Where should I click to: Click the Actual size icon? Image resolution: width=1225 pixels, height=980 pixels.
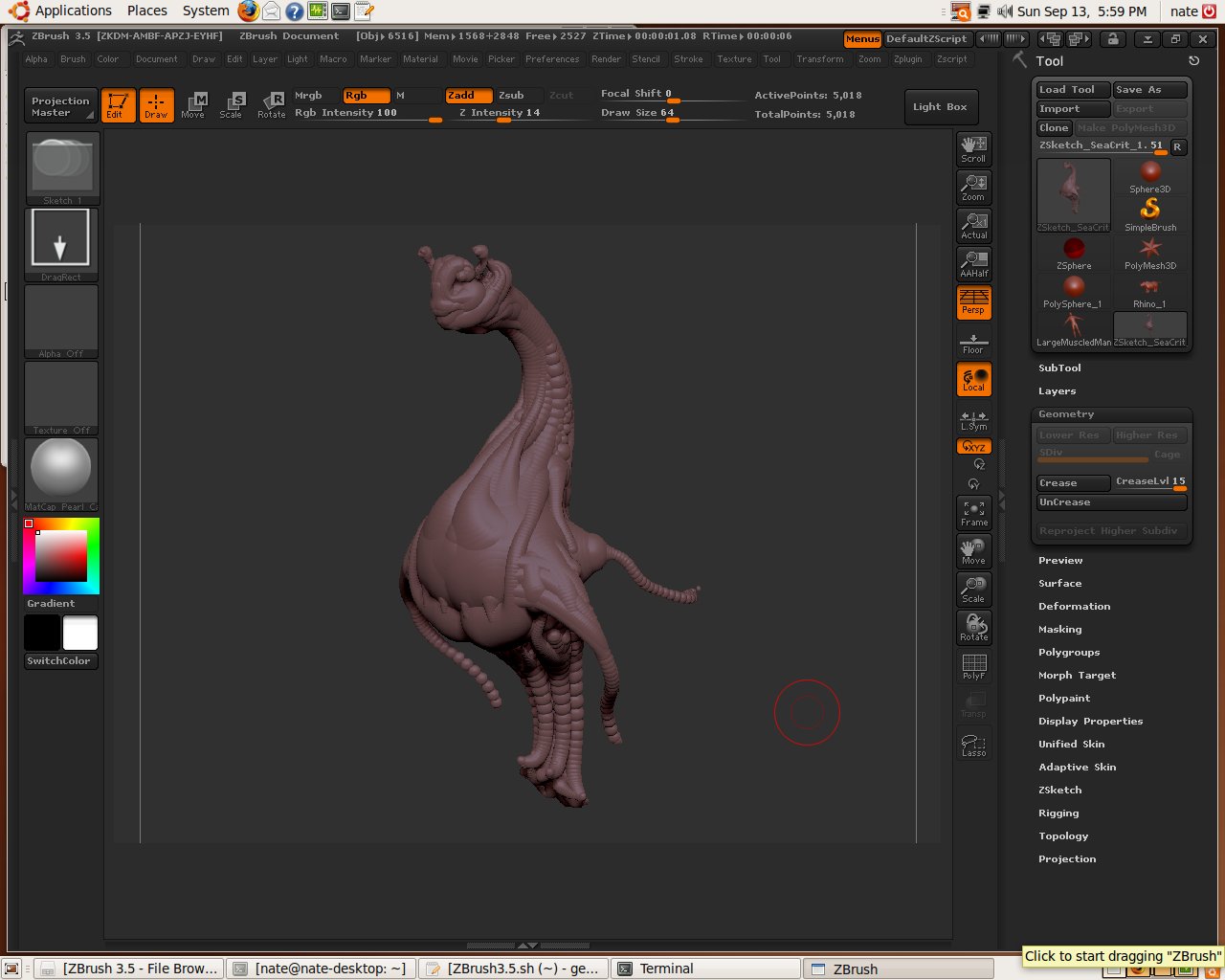(973, 225)
